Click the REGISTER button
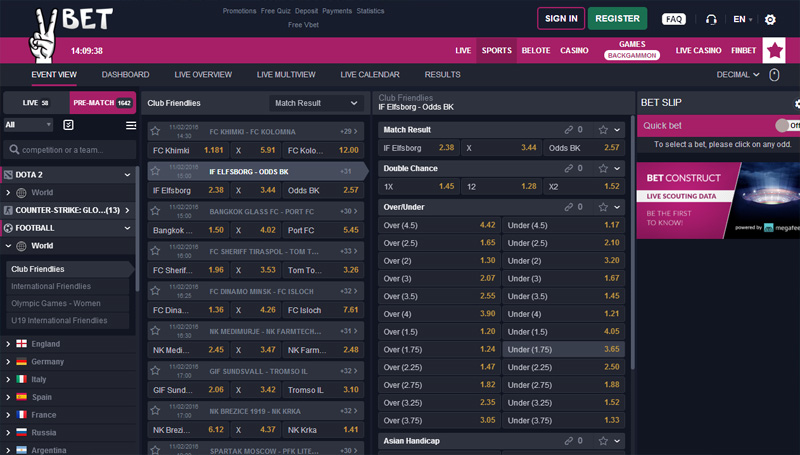The width and height of the screenshot is (800, 455). (617, 19)
